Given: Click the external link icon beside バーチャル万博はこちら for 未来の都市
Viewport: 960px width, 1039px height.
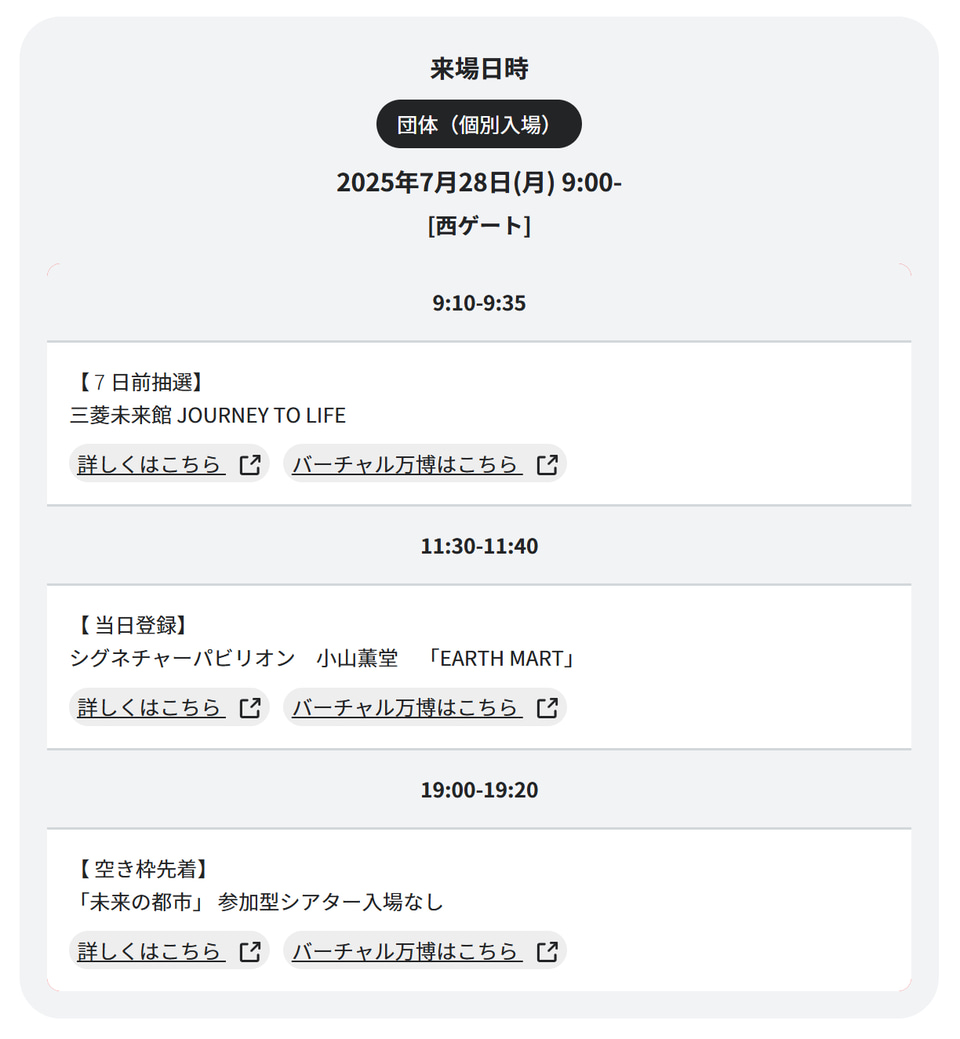Looking at the screenshot, I should [x=545, y=950].
